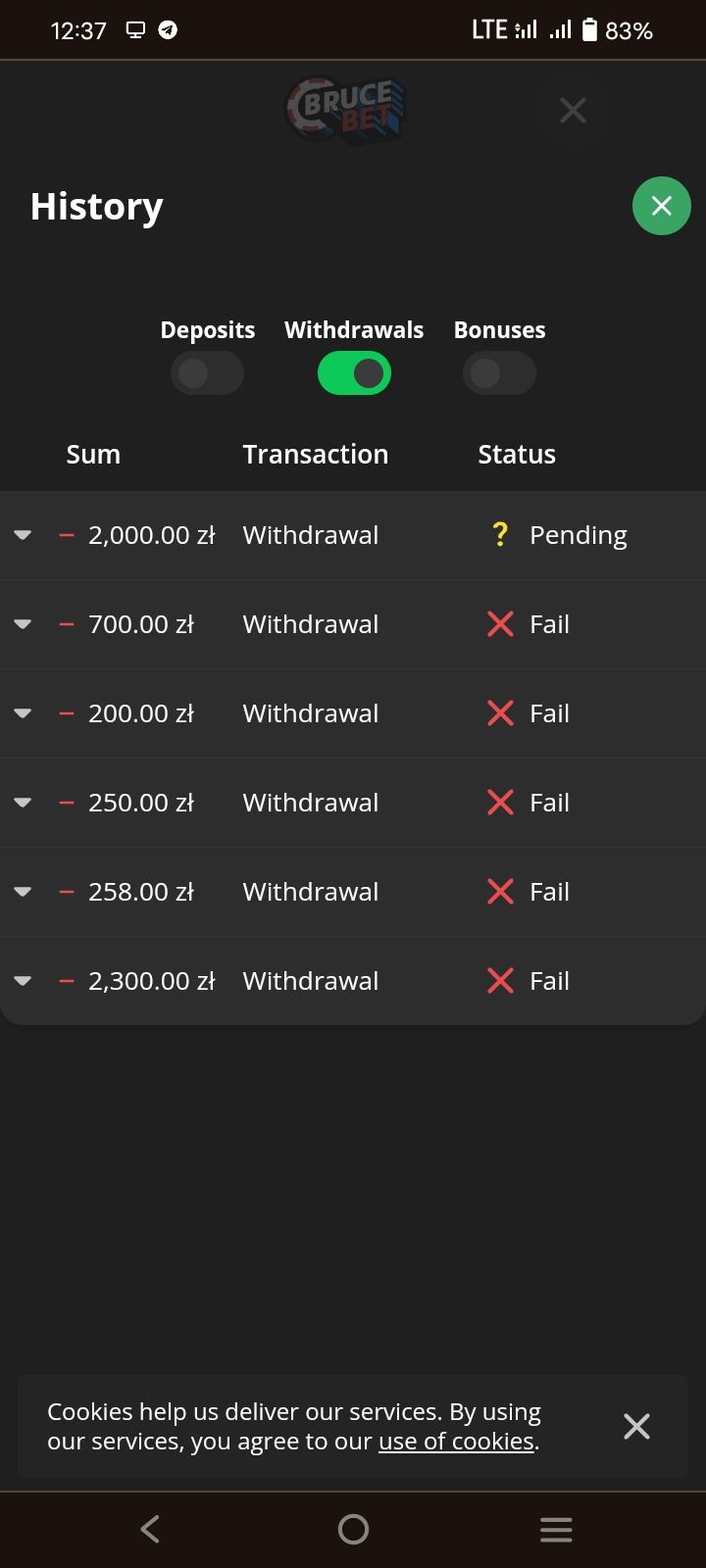Screen dimensions: 706x1568
Task: Select the 250.00 zł Withdrawal transaction label
Action: click(310, 803)
